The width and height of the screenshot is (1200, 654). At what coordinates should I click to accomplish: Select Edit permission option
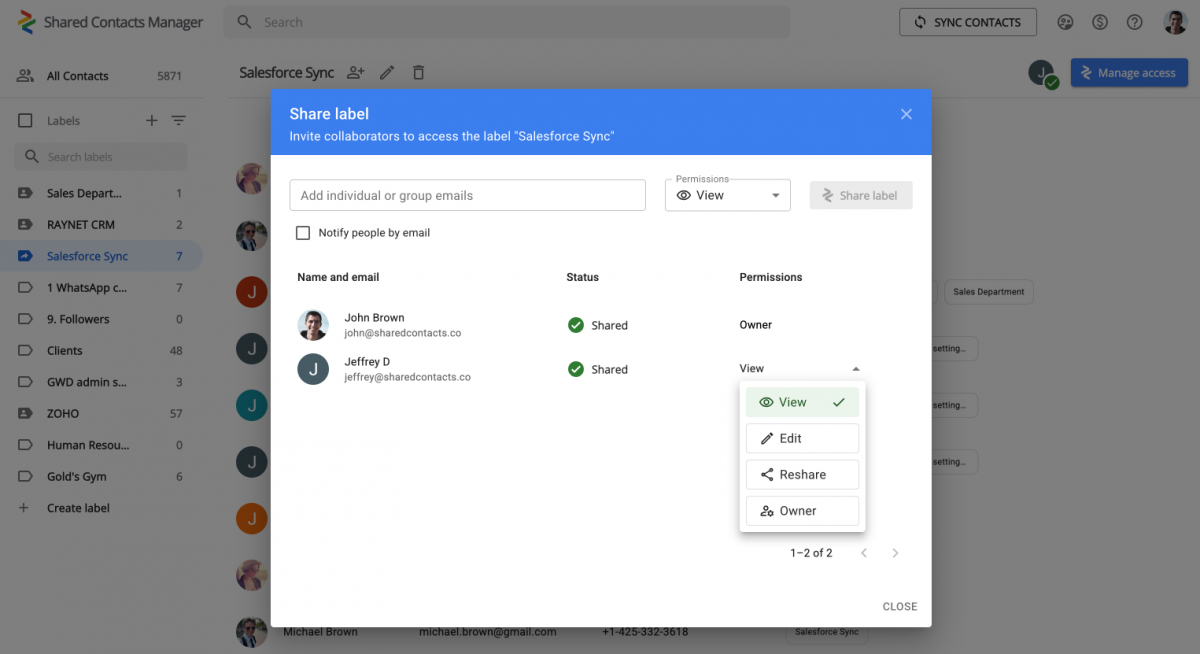click(x=802, y=438)
